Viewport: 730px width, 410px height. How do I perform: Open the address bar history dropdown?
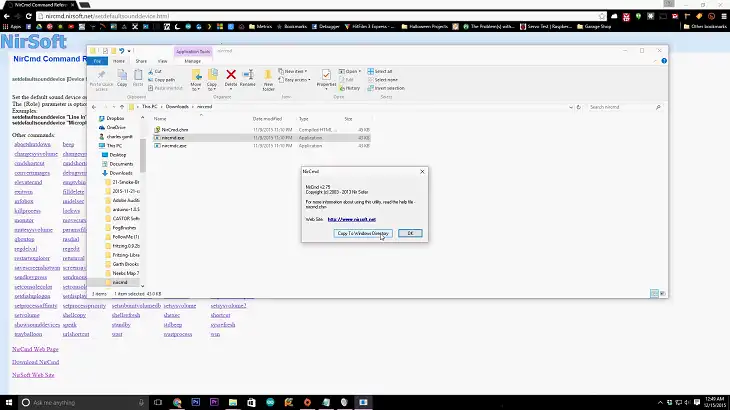(x=571, y=107)
